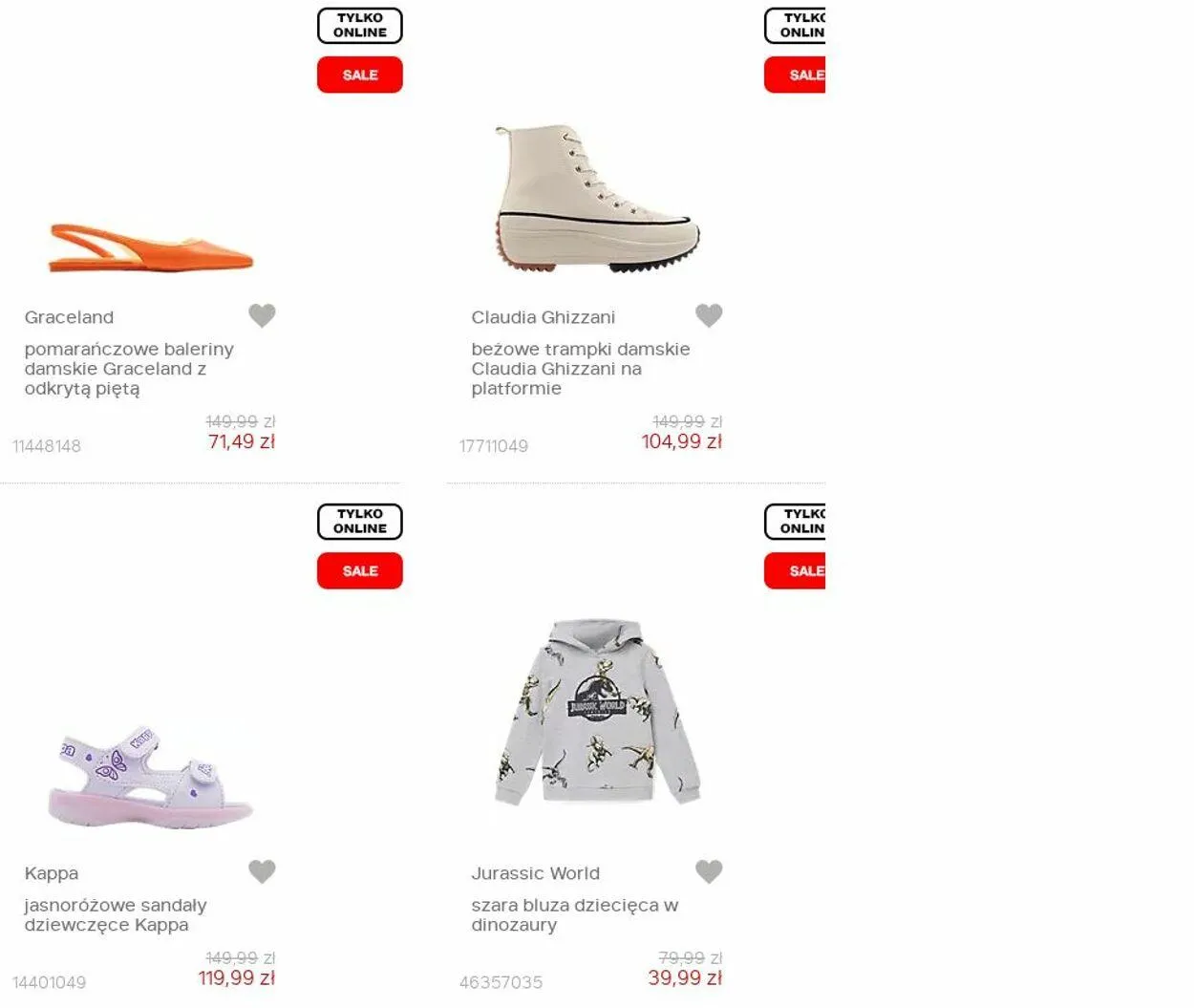Favorite the orange Graceland ballerinas with heart icon
Viewport: 1194px width, 1008px height.
(262, 315)
